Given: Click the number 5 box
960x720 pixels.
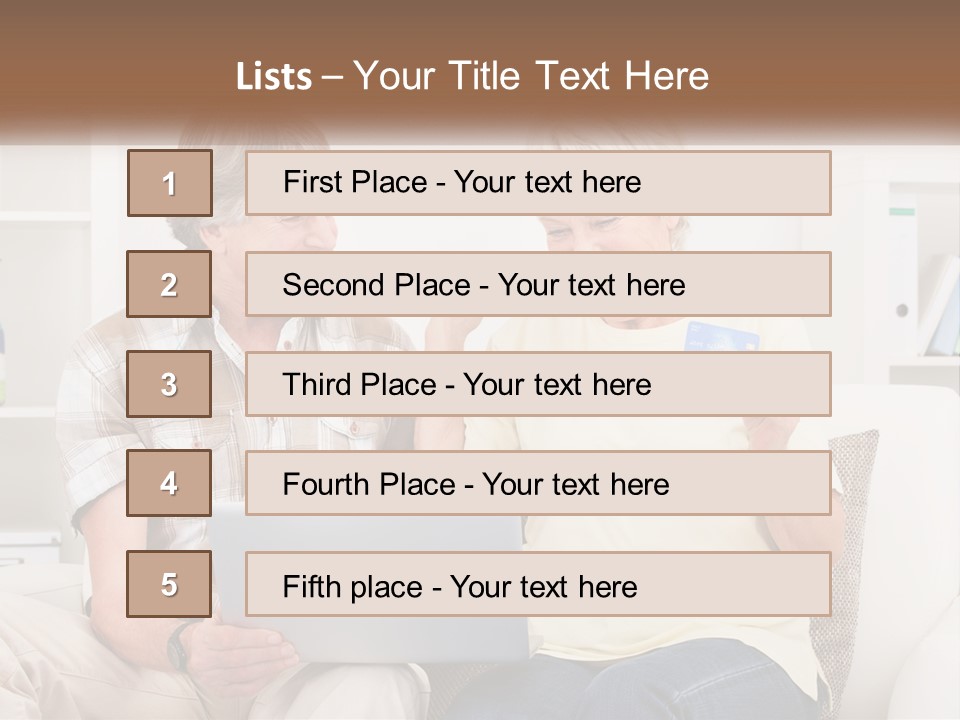Looking at the screenshot, I should (x=170, y=584).
